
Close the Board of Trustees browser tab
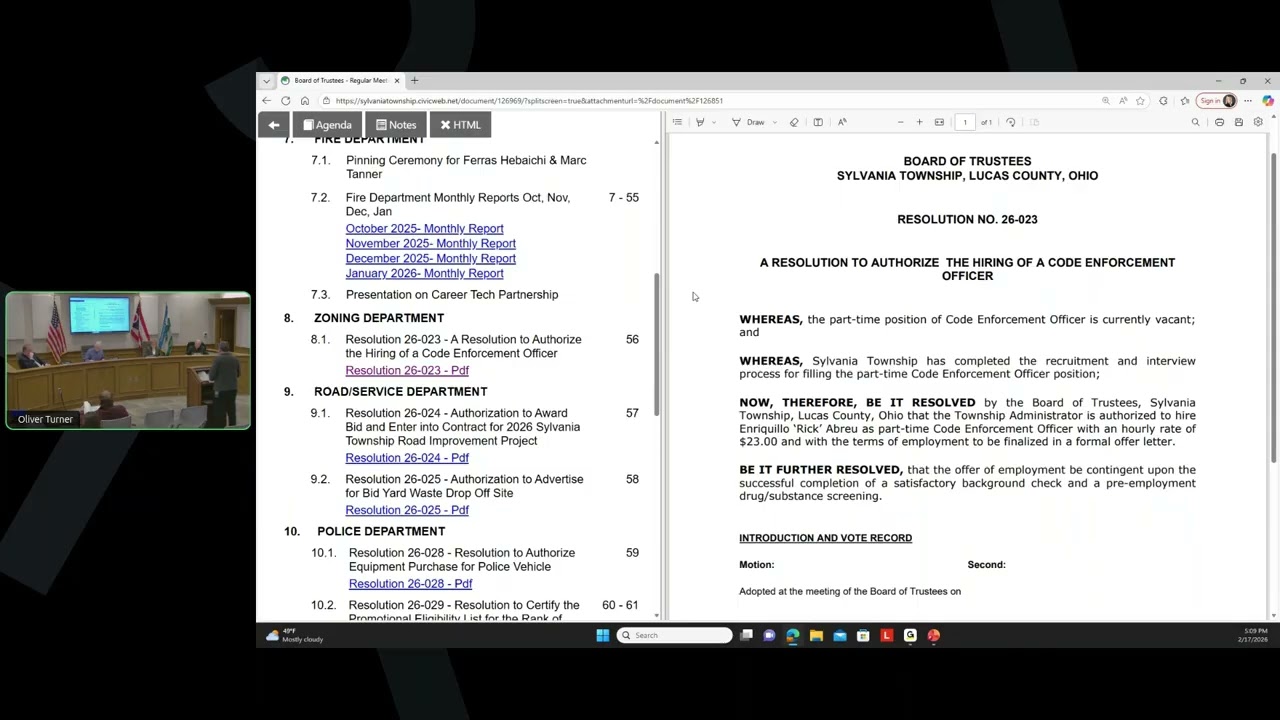click(397, 81)
